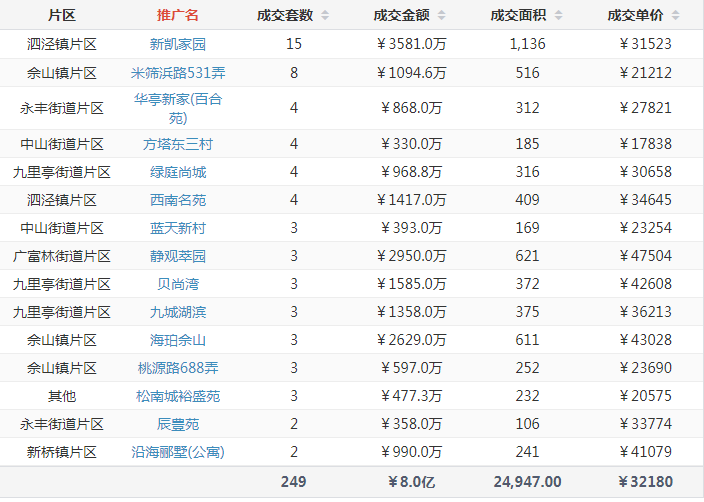Click the unit price ￥41079
704x502 pixels.
tap(645, 452)
